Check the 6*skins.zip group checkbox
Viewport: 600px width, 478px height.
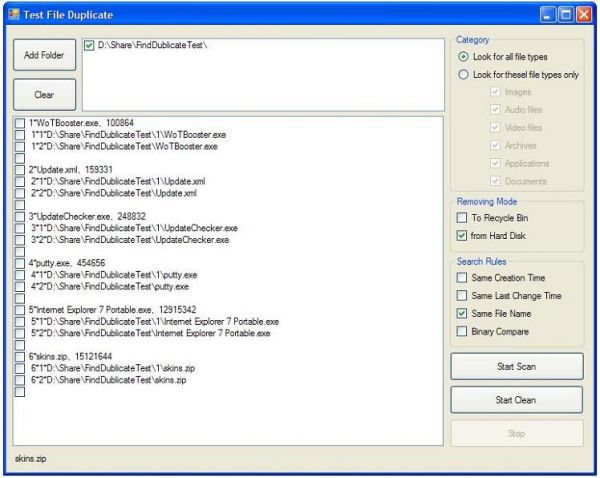pos(20,356)
